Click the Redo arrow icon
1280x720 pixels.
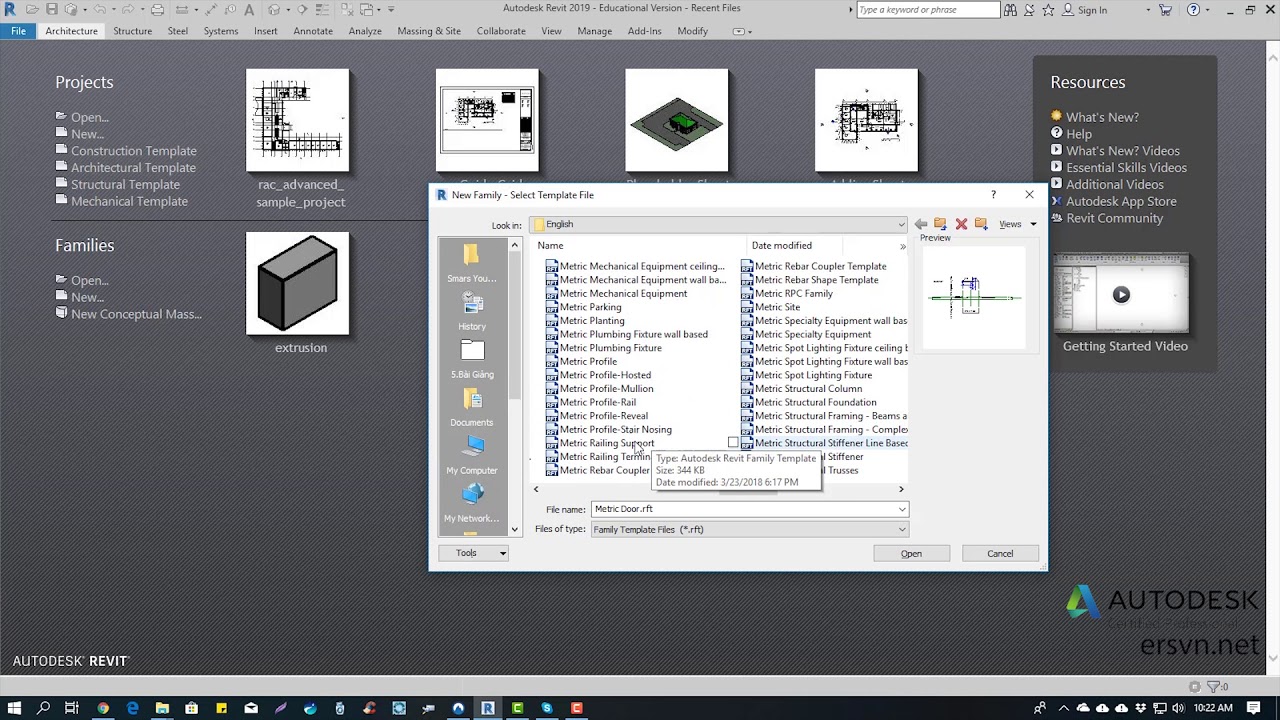click(129, 10)
